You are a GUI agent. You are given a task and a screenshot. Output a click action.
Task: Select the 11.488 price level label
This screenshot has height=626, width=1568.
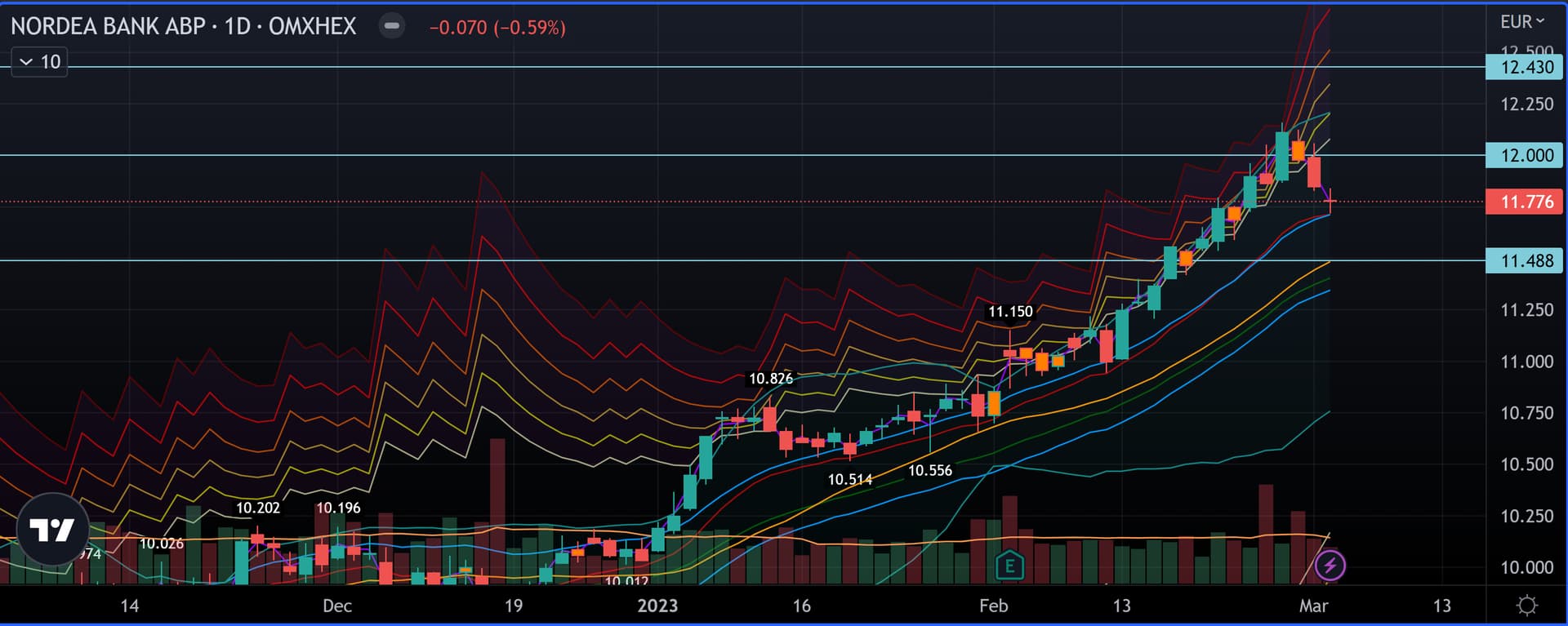(1526, 260)
